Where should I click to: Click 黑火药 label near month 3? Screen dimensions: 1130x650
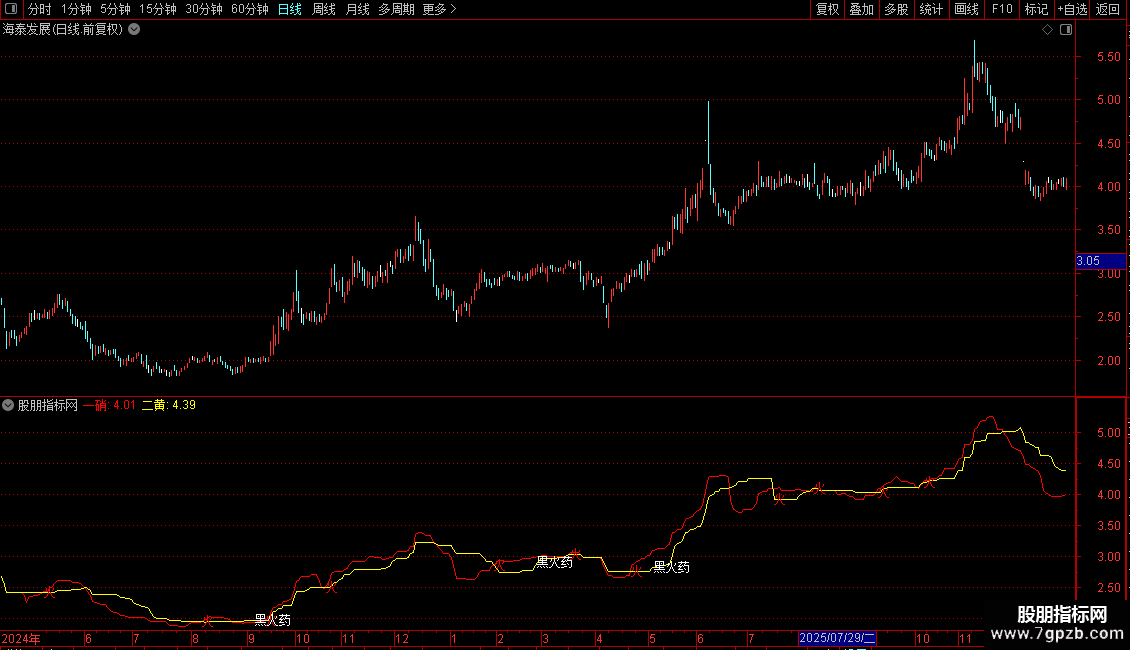[x=555, y=563]
